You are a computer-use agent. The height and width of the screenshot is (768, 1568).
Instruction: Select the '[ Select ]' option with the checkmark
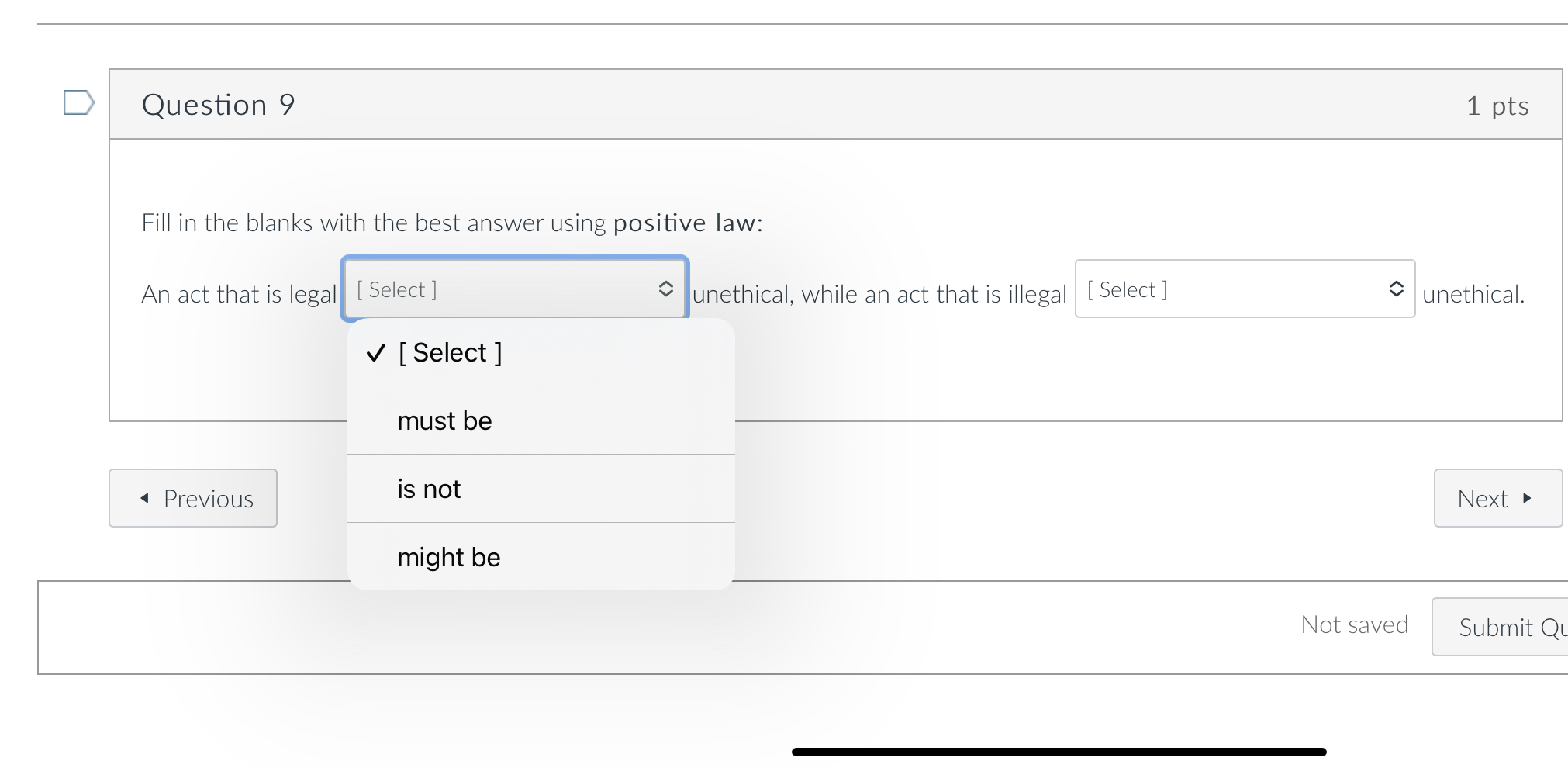click(x=450, y=352)
